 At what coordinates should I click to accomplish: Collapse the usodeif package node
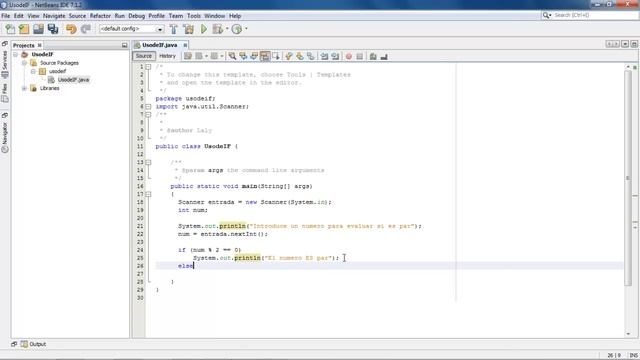click(x=33, y=71)
